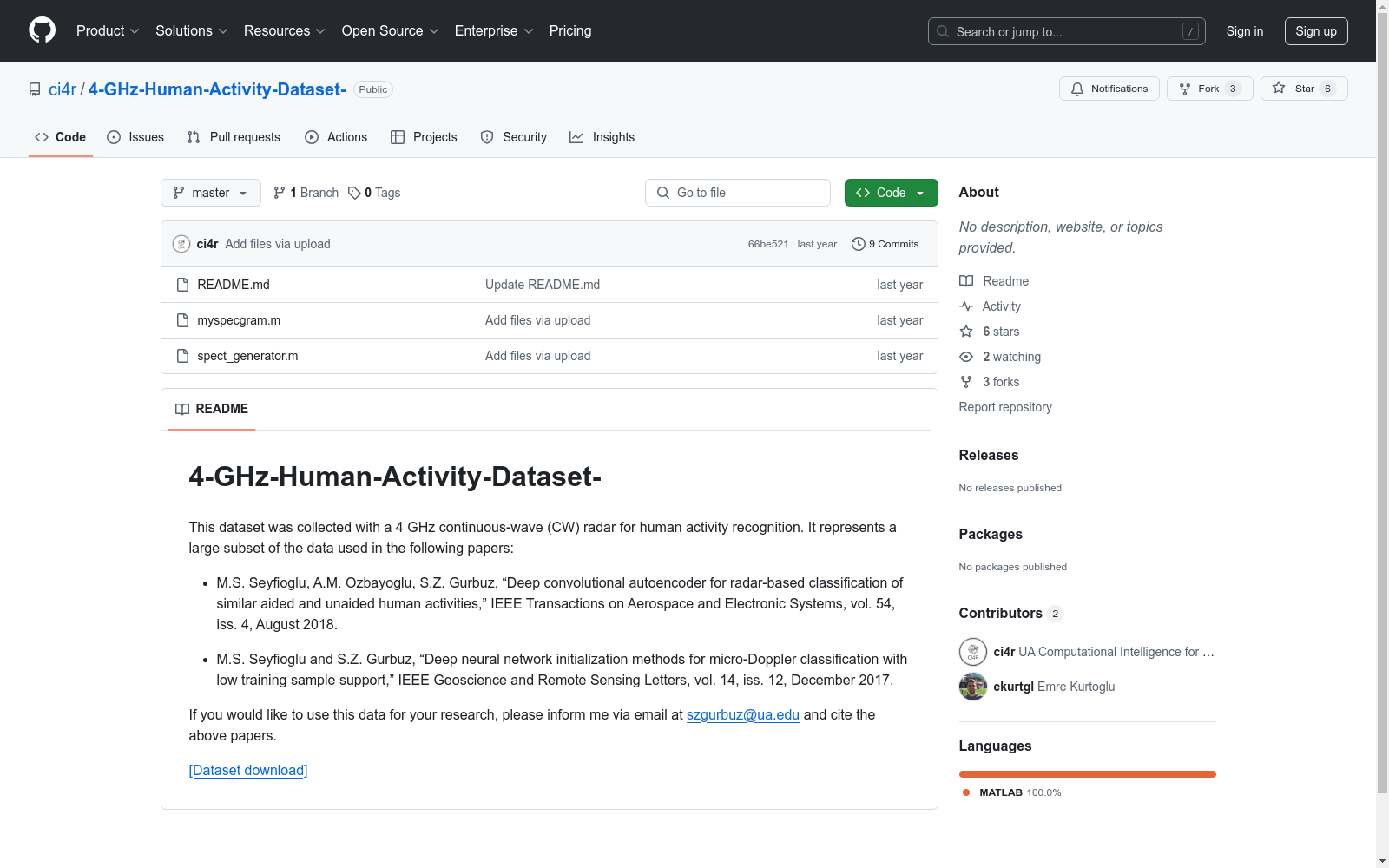Expand the Enterprise menu

494,30
